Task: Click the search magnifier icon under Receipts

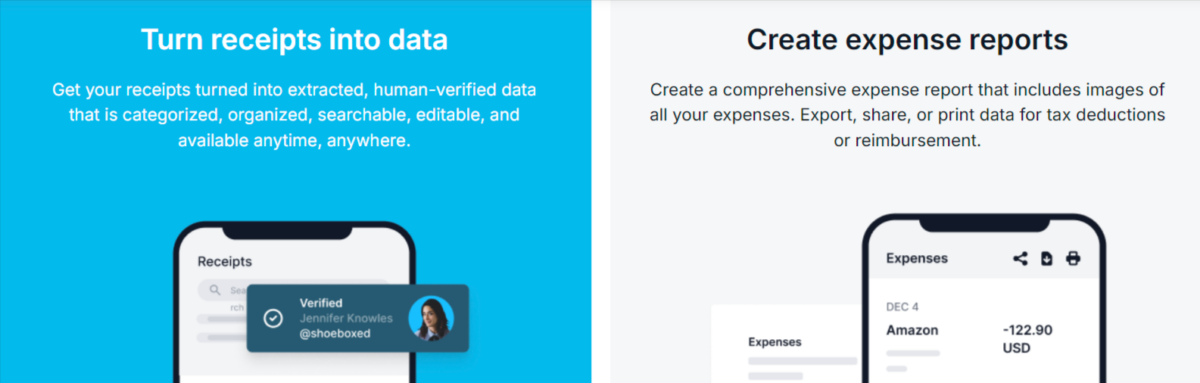Action: (x=215, y=290)
